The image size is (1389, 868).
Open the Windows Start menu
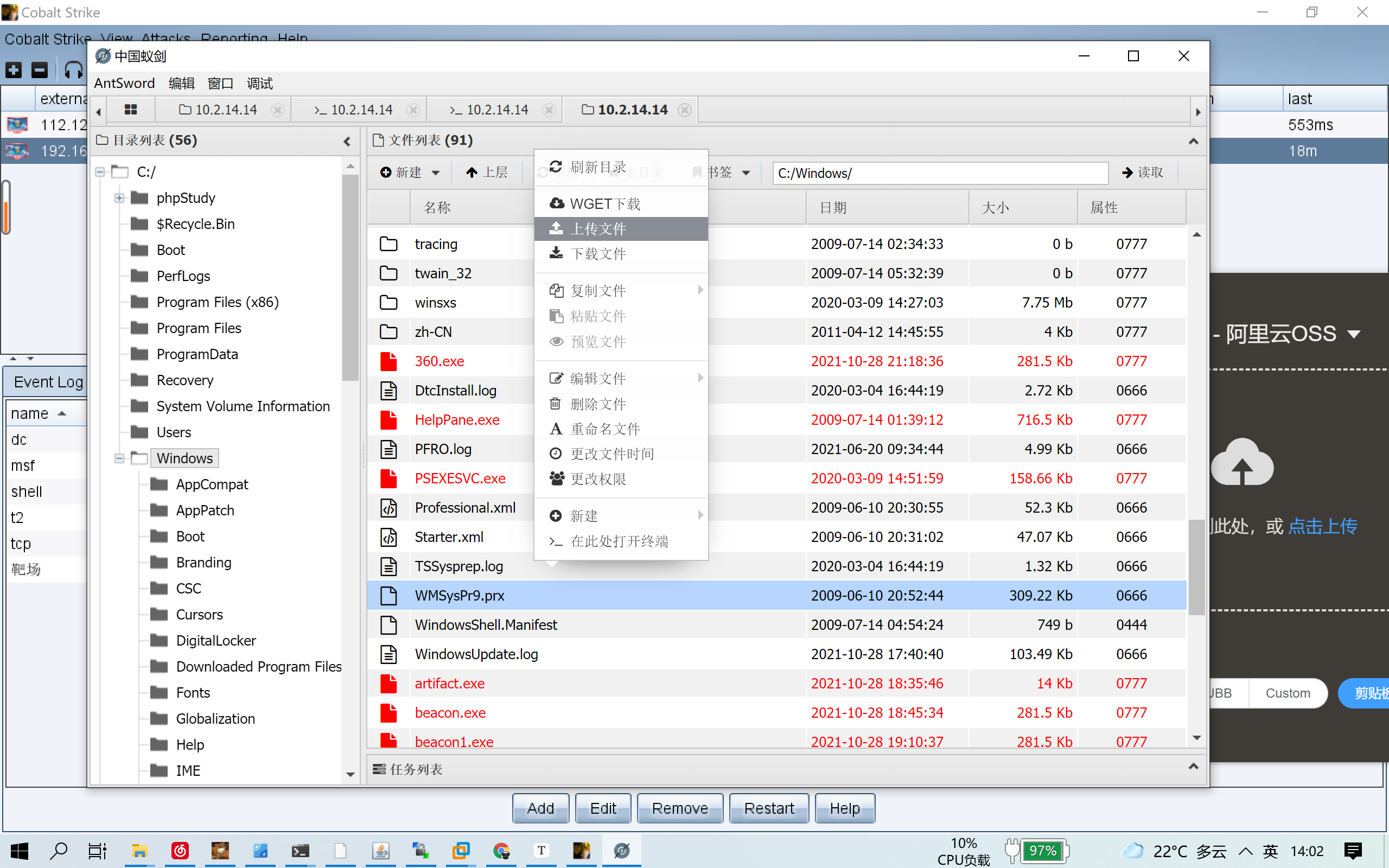click(x=19, y=850)
